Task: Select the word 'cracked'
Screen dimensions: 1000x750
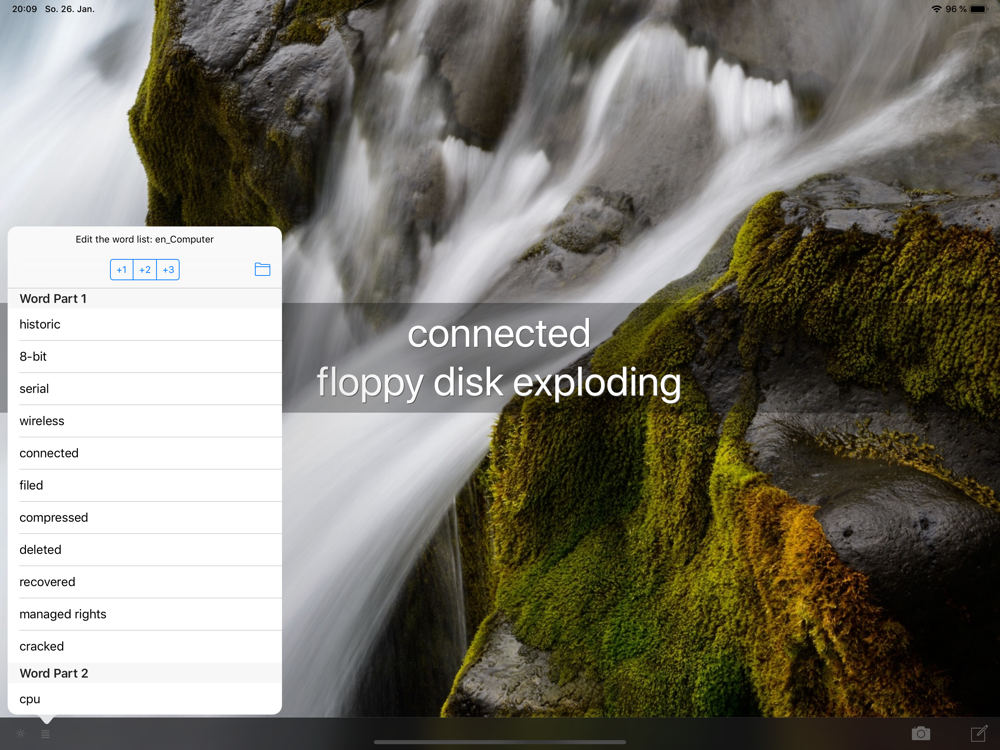Action: (x=145, y=647)
